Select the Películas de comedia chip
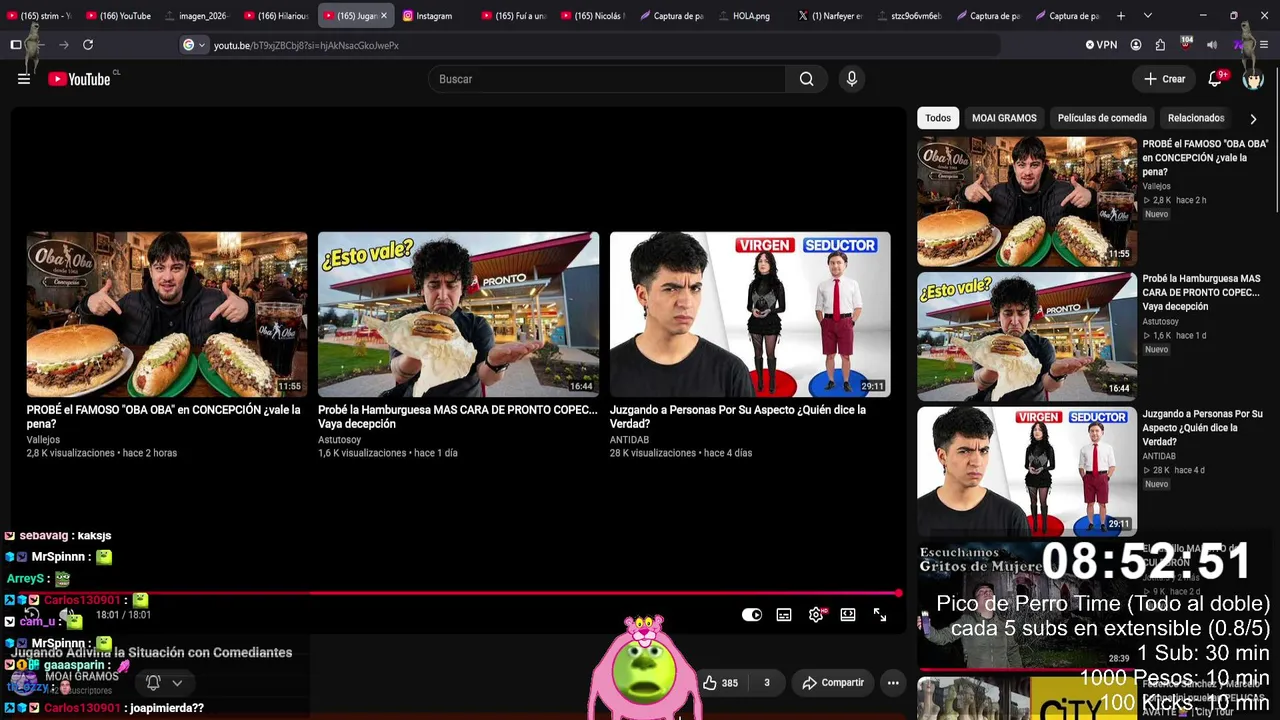 (1102, 118)
